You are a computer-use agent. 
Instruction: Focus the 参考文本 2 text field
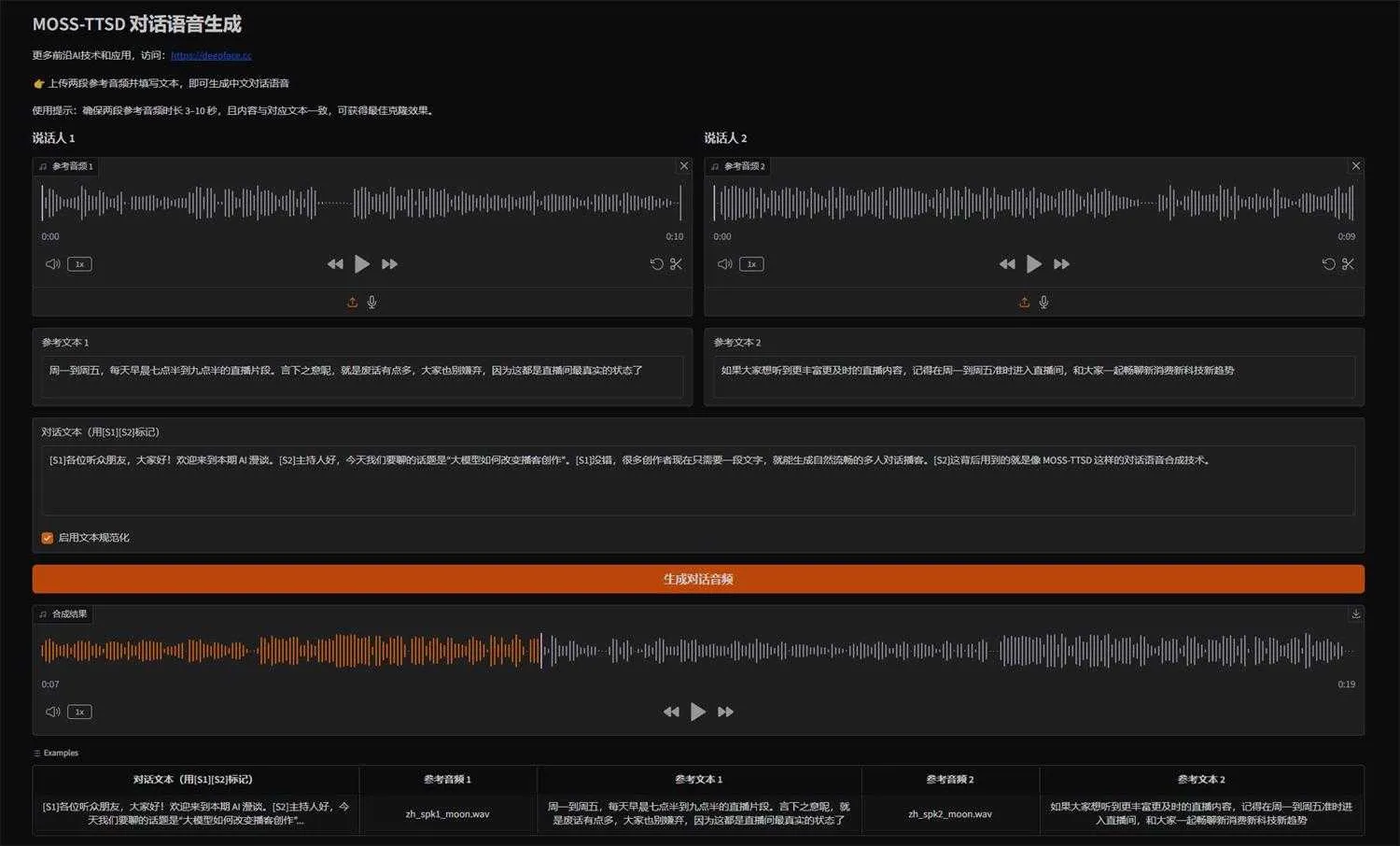pos(1034,376)
